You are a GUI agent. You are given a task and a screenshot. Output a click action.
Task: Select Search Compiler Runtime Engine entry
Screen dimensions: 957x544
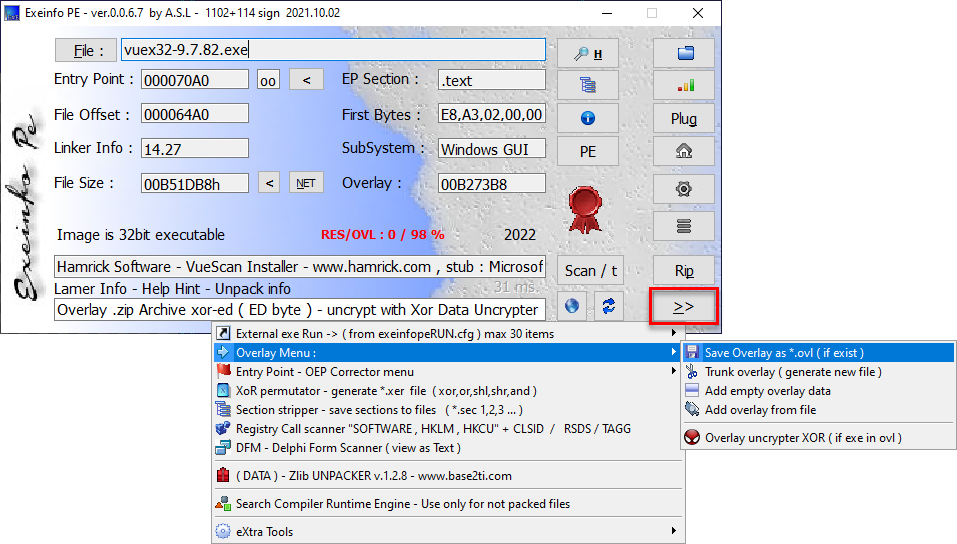448,503
